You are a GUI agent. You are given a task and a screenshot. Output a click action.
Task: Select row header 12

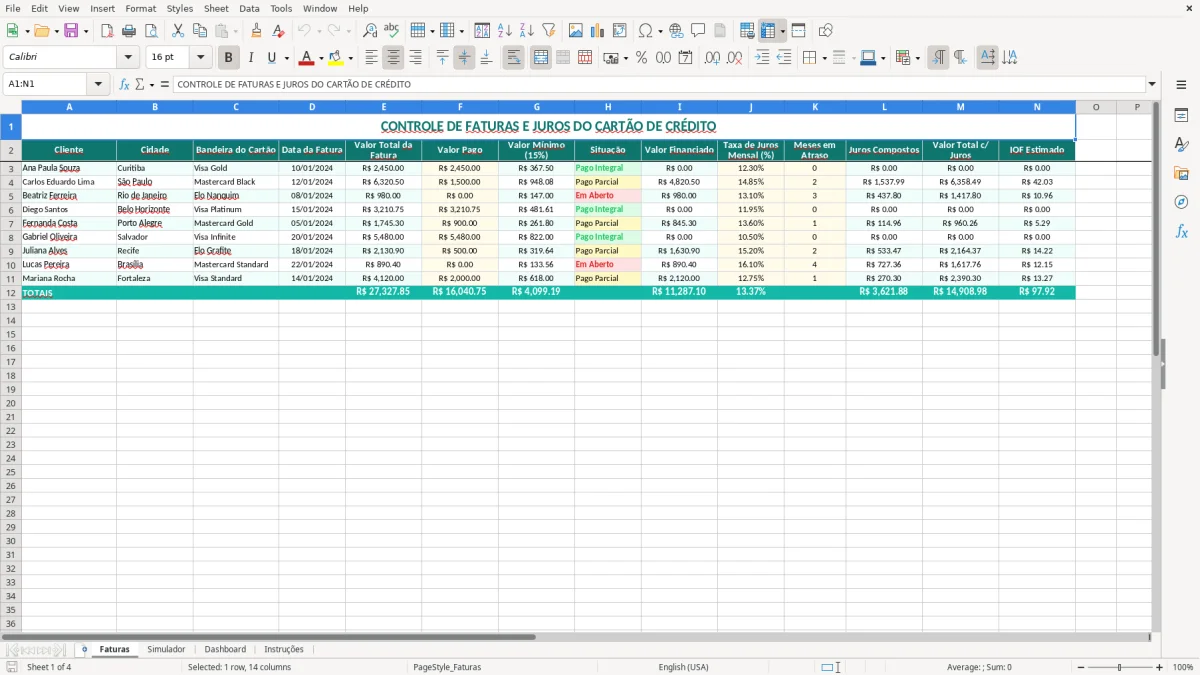point(11,292)
